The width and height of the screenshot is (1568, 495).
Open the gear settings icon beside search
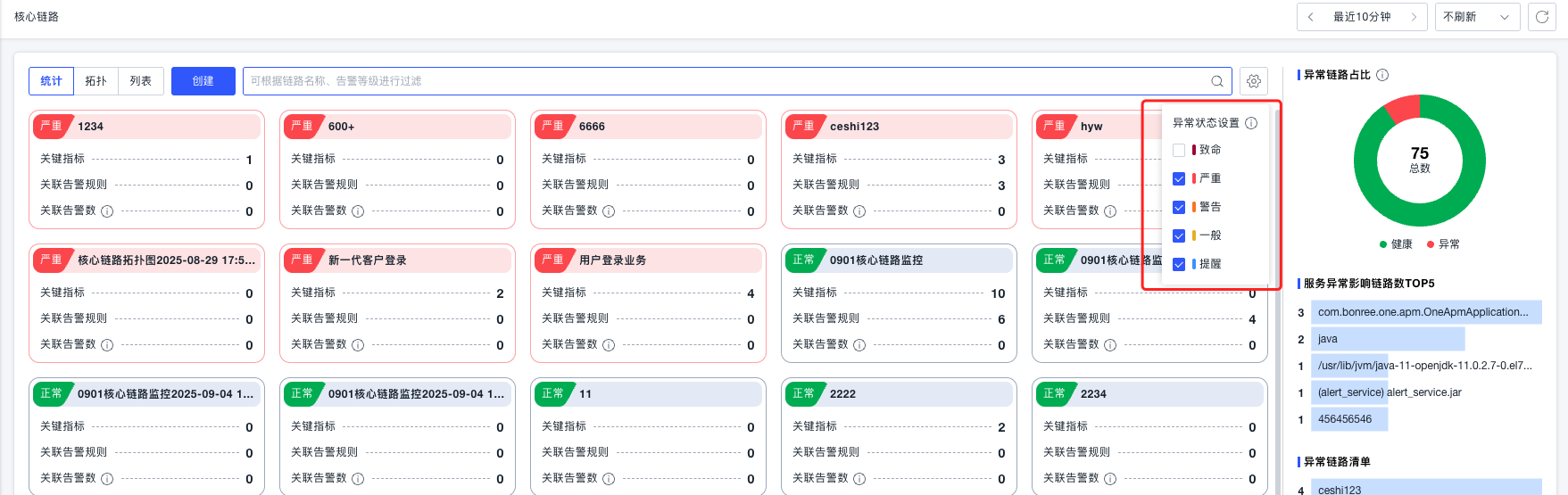point(1254,81)
